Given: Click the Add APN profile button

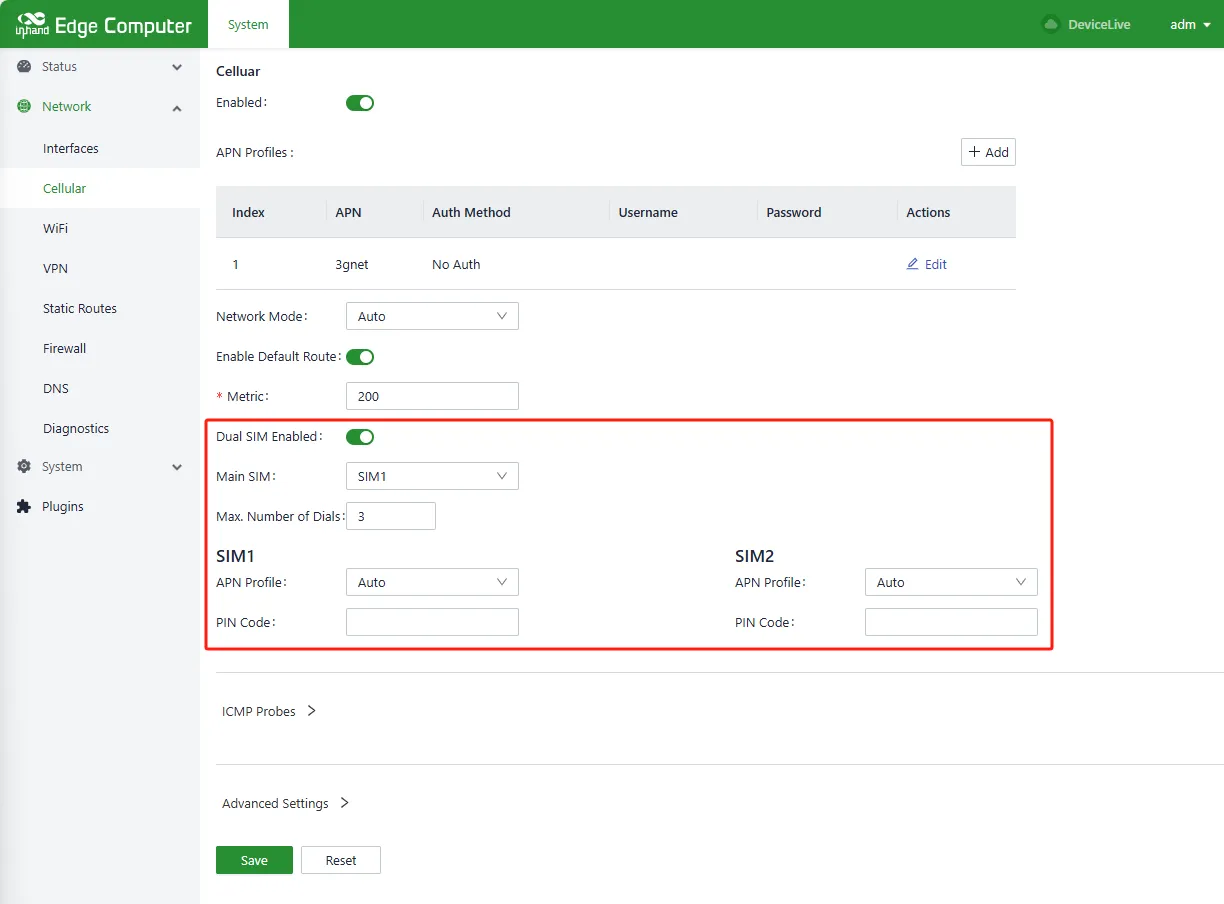Looking at the screenshot, I should pyautogui.click(x=988, y=152).
